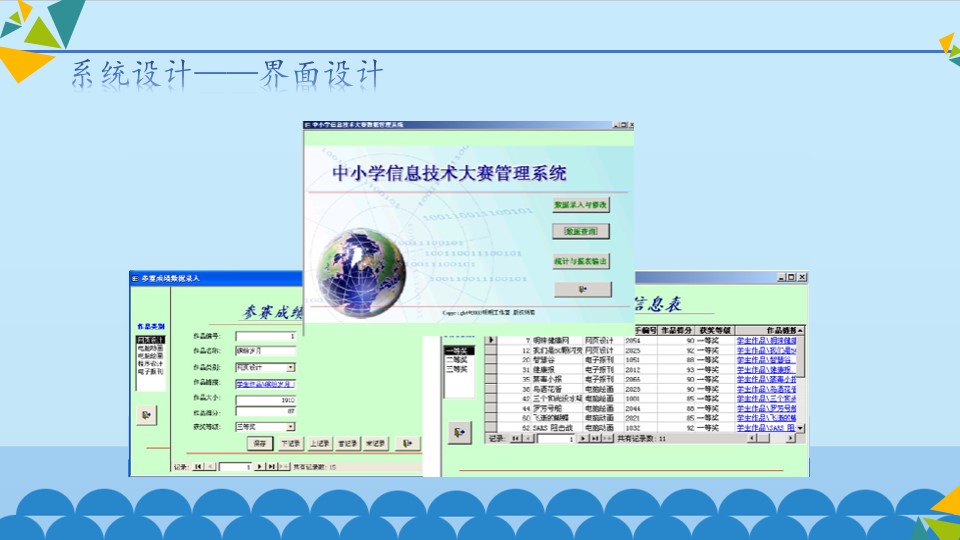960x540 pixels.
Task: Click the current-record selector arrow of row 7
Action: pos(490,340)
